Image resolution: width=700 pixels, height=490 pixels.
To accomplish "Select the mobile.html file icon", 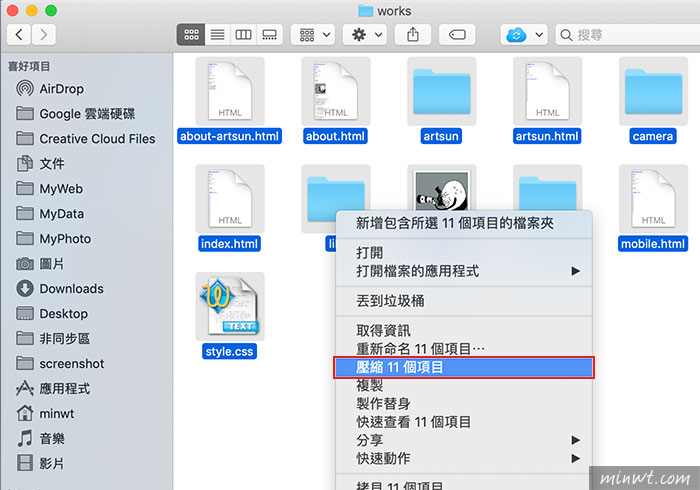I will tap(653, 199).
